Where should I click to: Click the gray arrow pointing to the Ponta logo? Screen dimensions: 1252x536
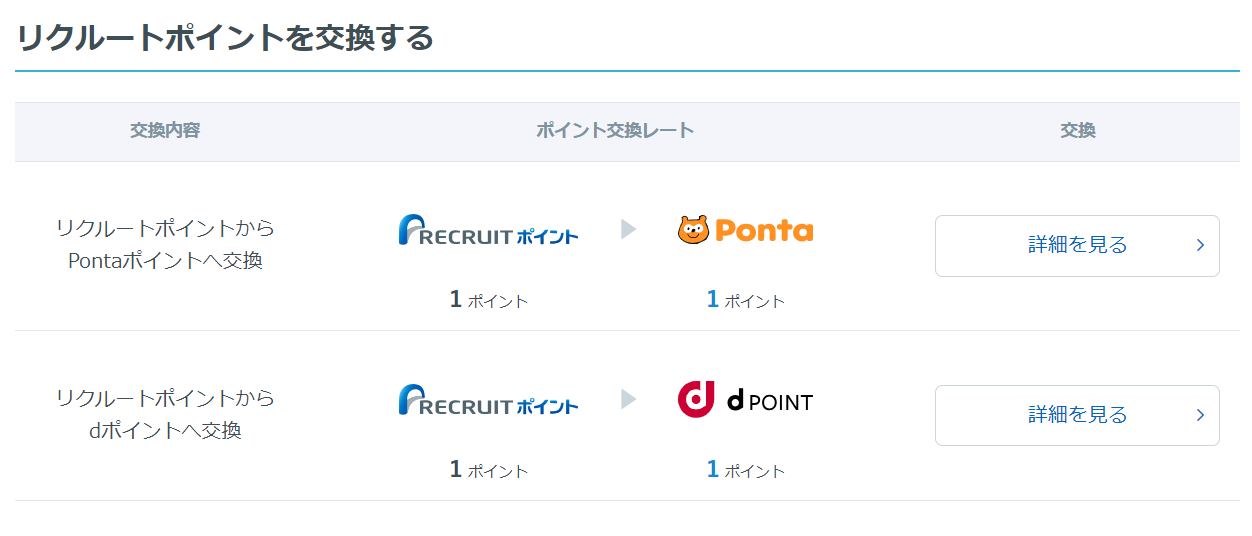click(x=628, y=230)
